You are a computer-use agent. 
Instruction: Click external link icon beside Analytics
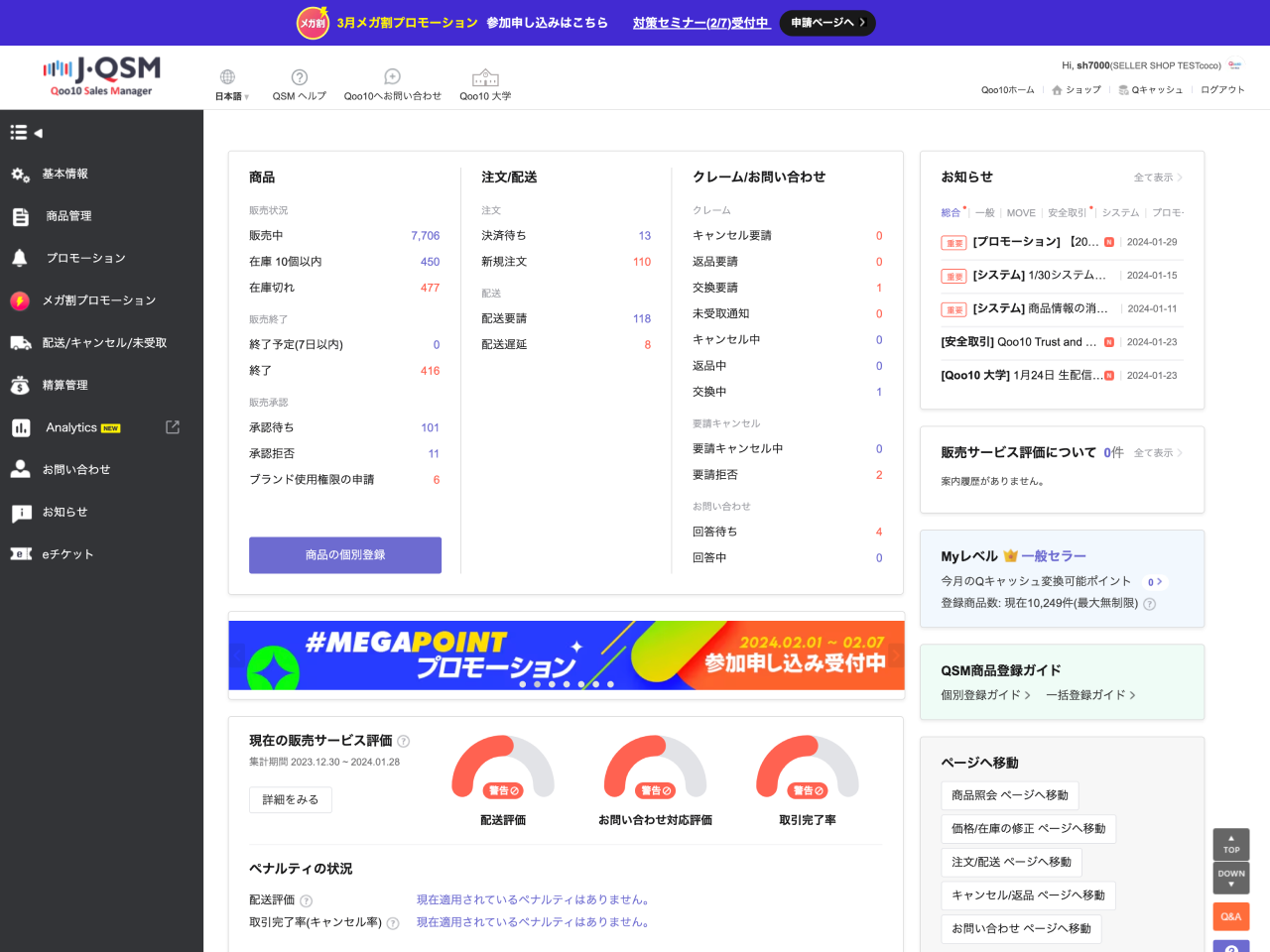[173, 427]
